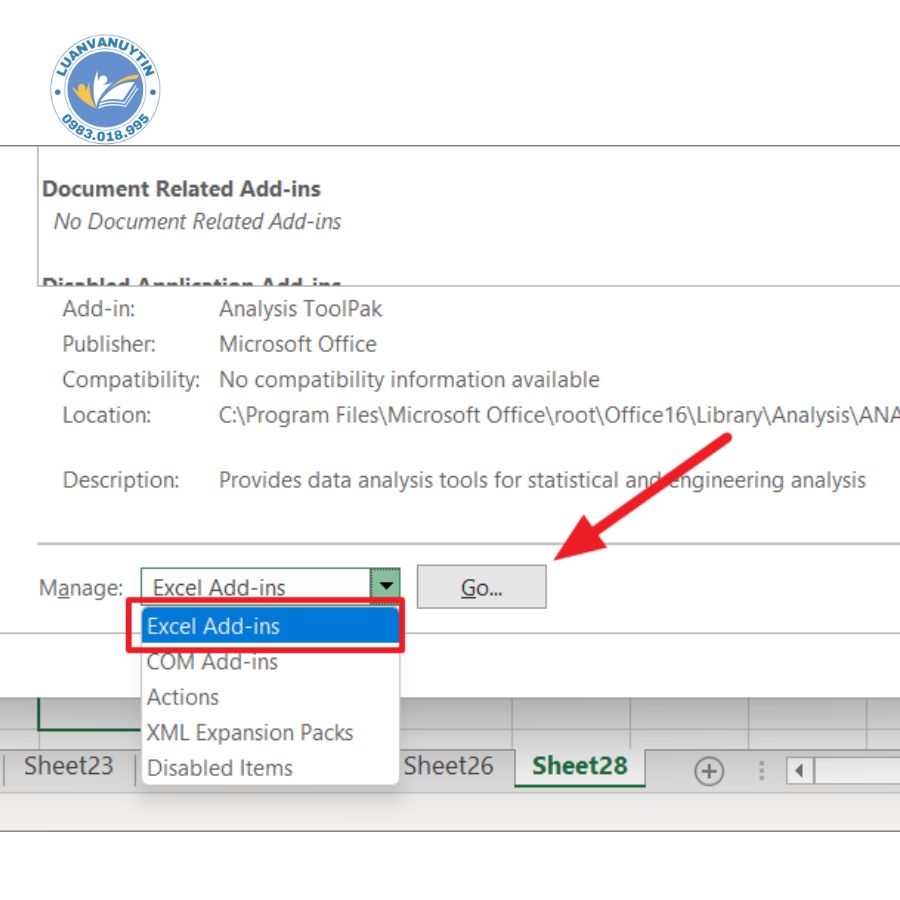Screen dimensions: 900x900
Task: Click the Analysis ToolPak add-in name
Action: [300, 309]
